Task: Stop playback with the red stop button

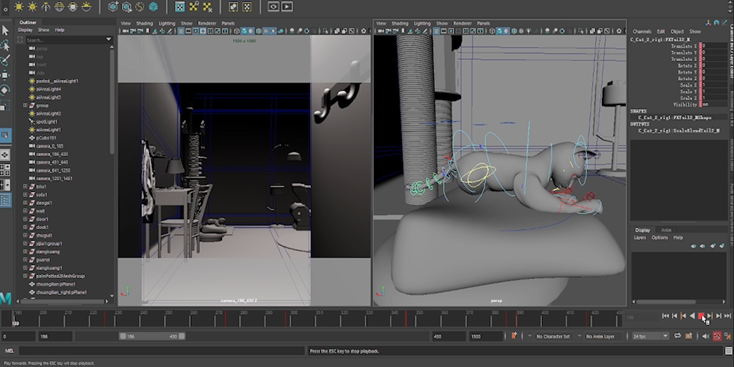Action: pyautogui.click(x=701, y=316)
